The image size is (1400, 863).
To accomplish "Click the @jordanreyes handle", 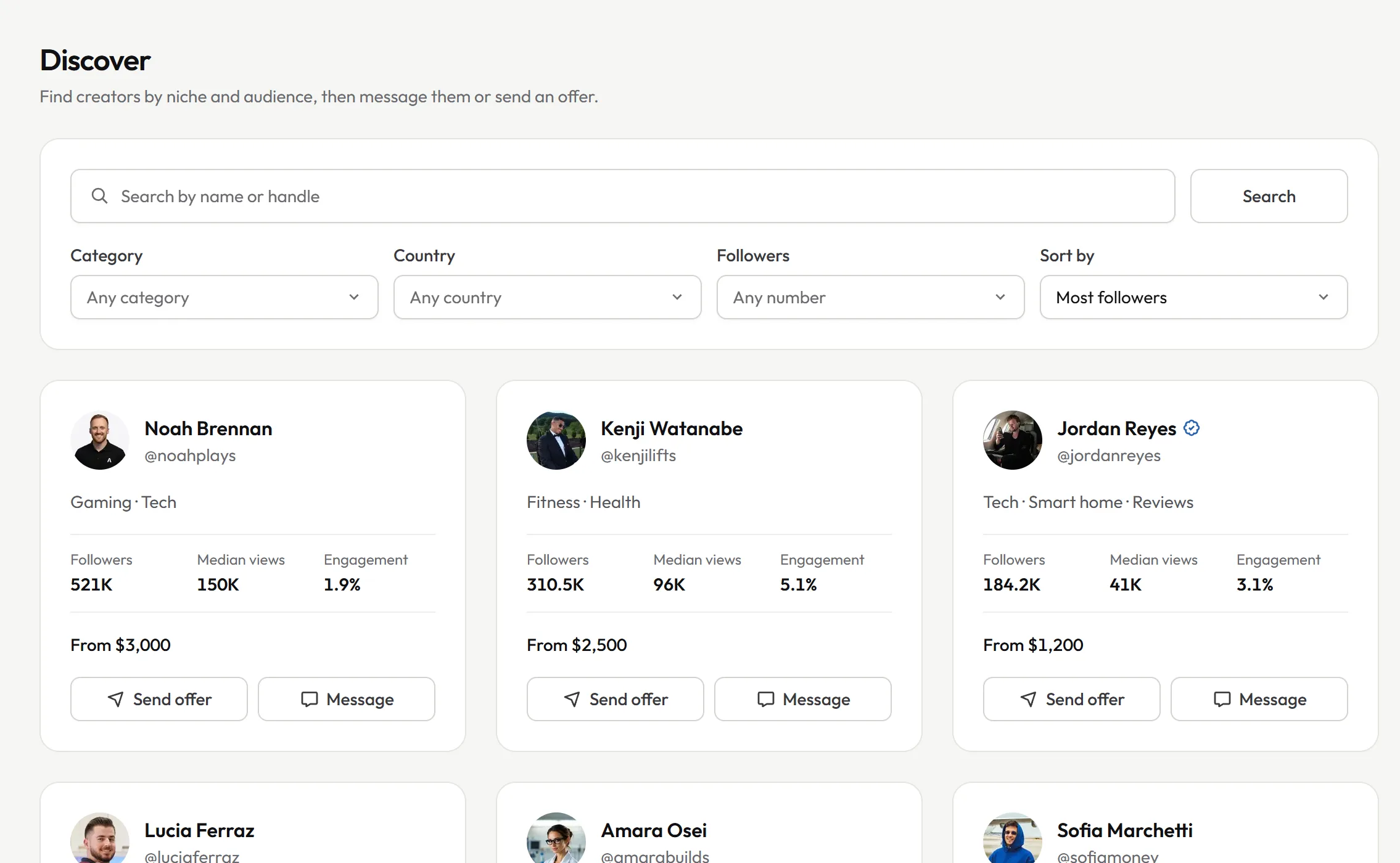I will pyautogui.click(x=1109, y=456).
